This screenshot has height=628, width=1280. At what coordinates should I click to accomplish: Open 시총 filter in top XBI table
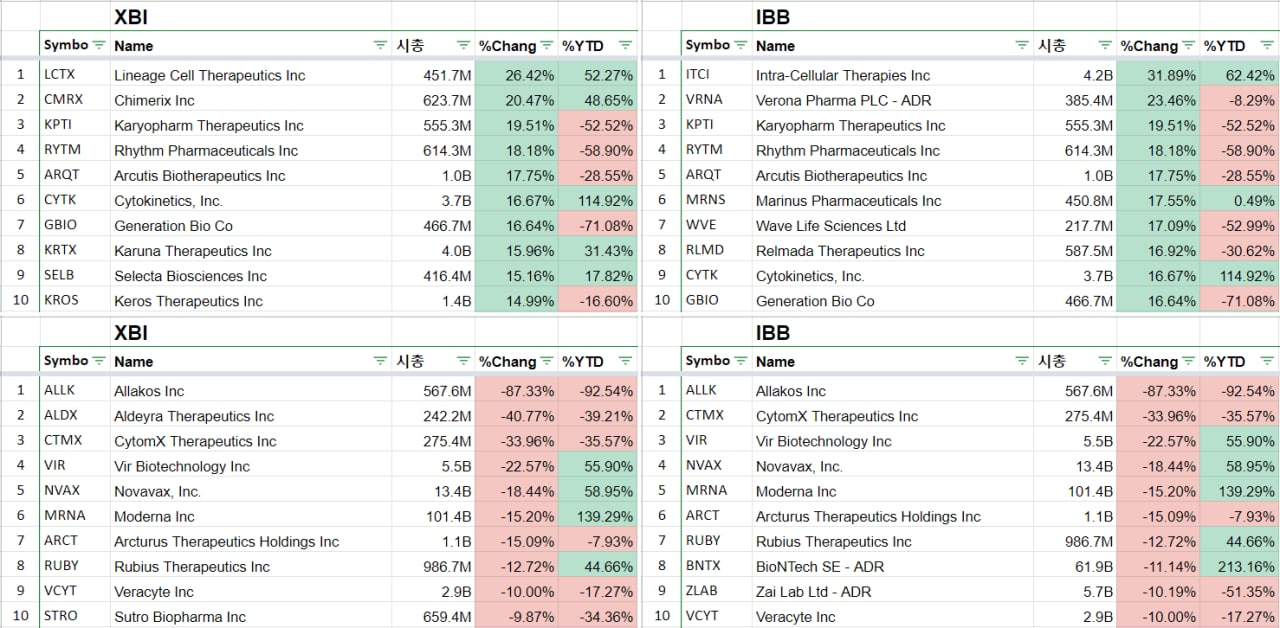[x=463, y=45]
